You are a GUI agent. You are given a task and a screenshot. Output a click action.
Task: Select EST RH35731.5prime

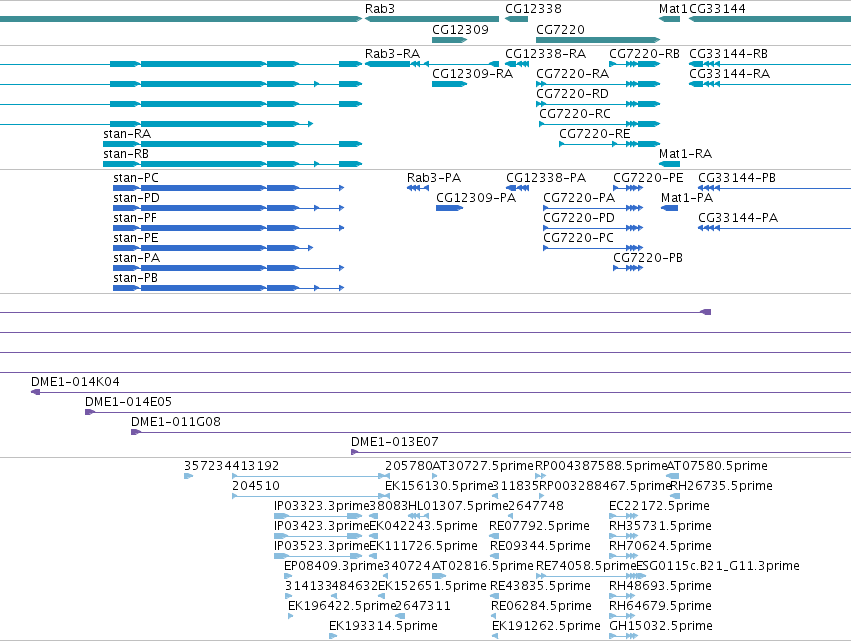click(x=660, y=526)
